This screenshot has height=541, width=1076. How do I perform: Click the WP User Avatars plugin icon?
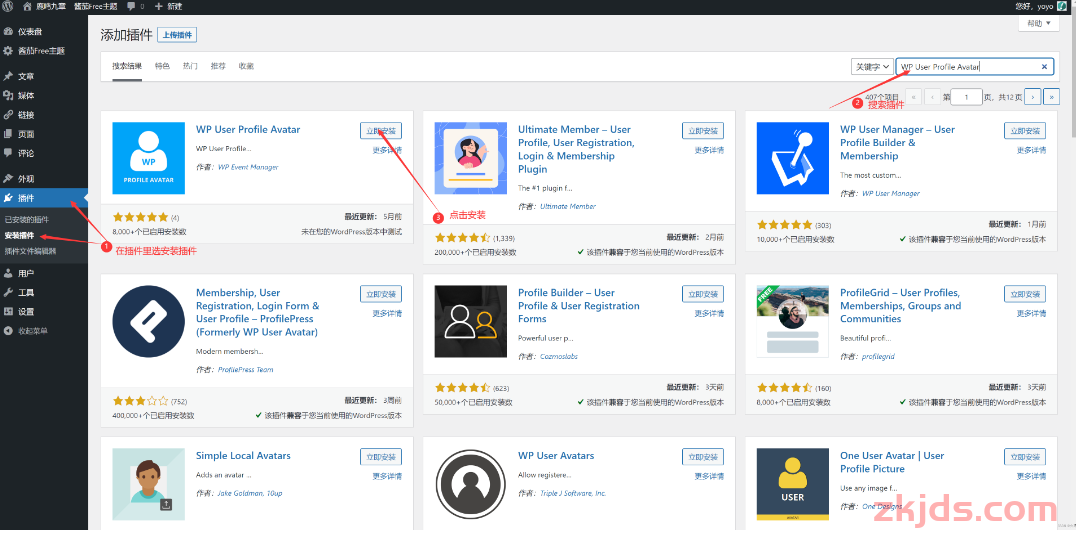click(471, 485)
